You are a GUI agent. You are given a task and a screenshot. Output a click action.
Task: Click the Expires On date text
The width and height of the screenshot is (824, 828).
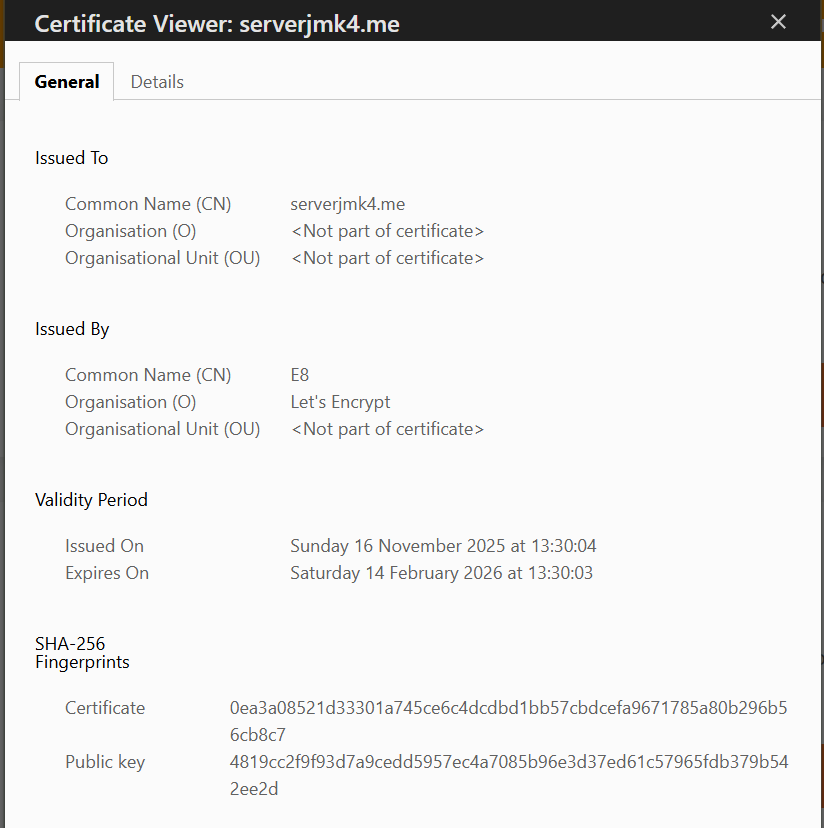click(x=444, y=572)
